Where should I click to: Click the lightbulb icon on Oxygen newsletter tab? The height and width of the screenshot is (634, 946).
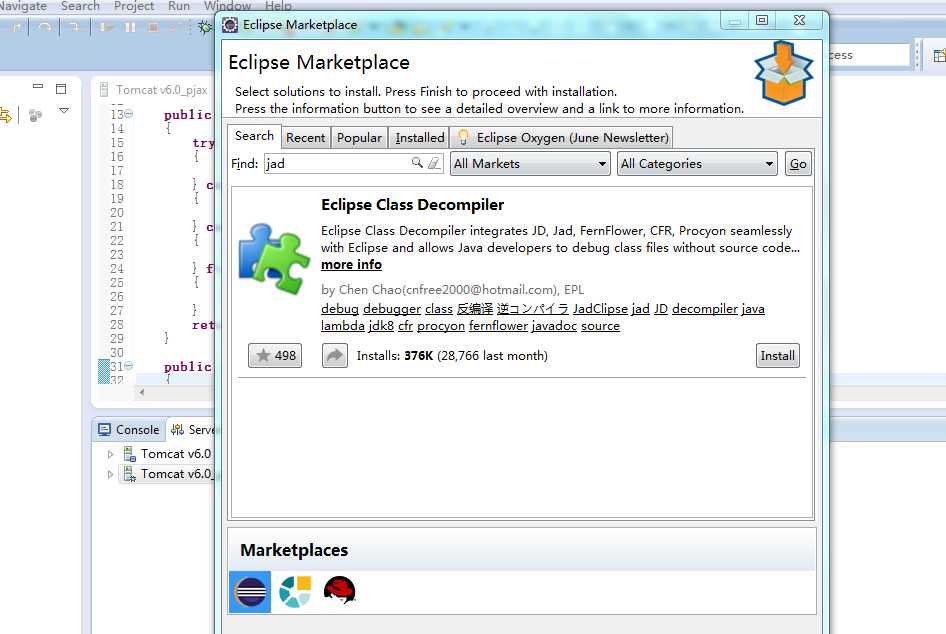[463, 137]
